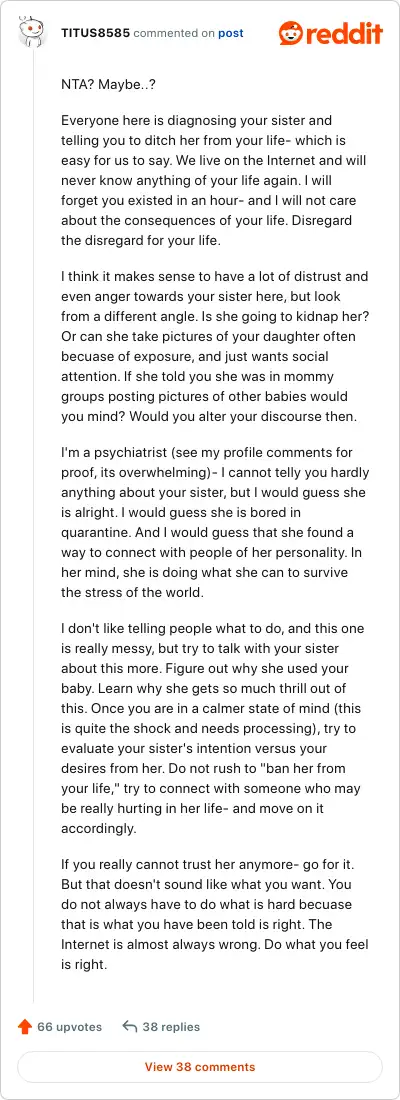Screen dimensions: 400x1100
Task: Click the "View 38 comments" button
Action: pyautogui.click(x=200, y=1067)
